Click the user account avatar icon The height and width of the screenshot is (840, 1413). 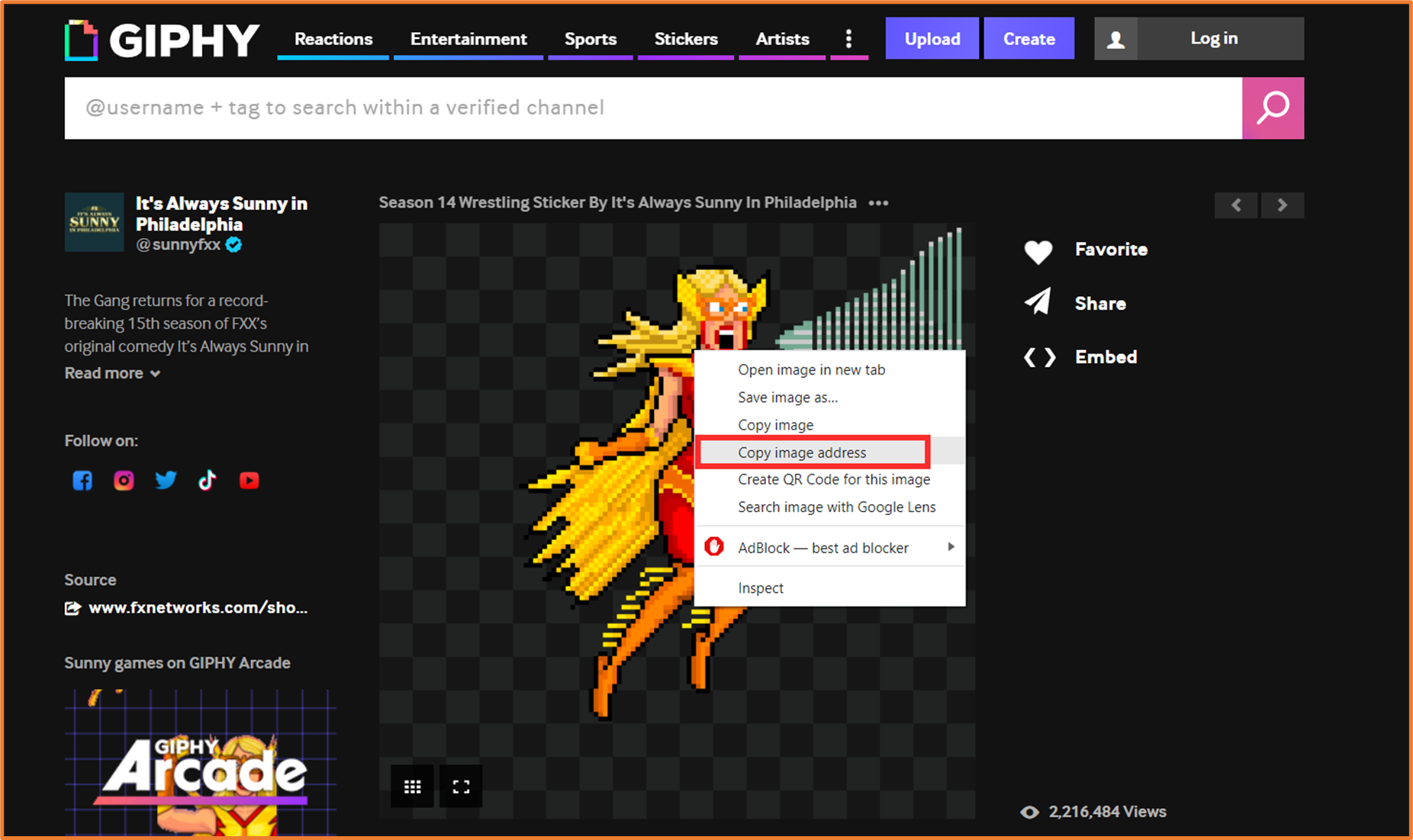(x=1116, y=38)
